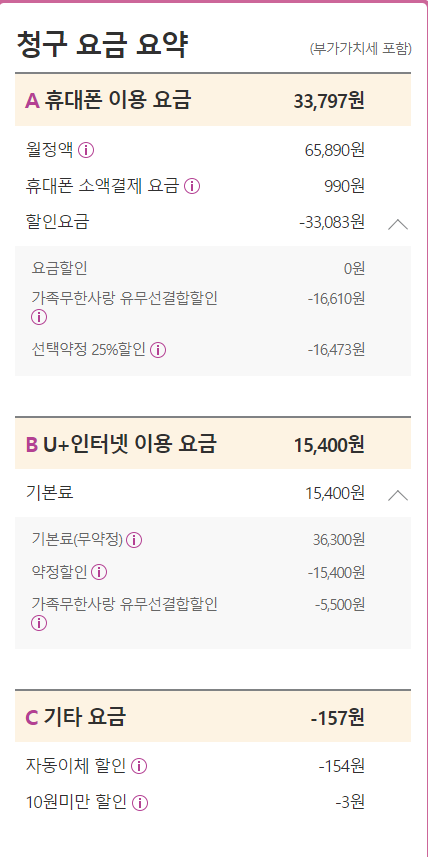This screenshot has height=857, width=428.
Task: Open info icon next to 기본료(무약정)
Action: pos(134,541)
